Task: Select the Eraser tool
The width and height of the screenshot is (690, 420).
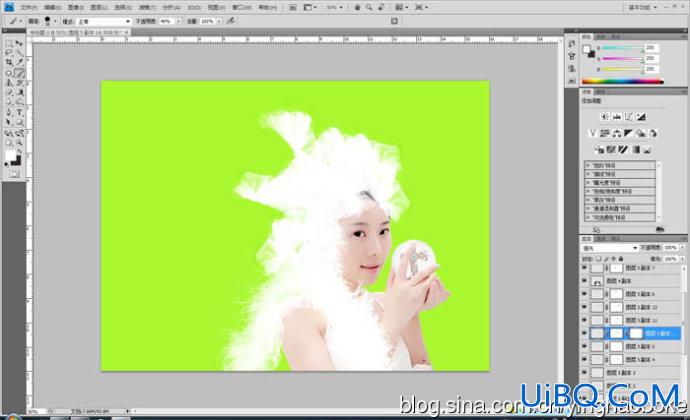Action: click(8, 93)
